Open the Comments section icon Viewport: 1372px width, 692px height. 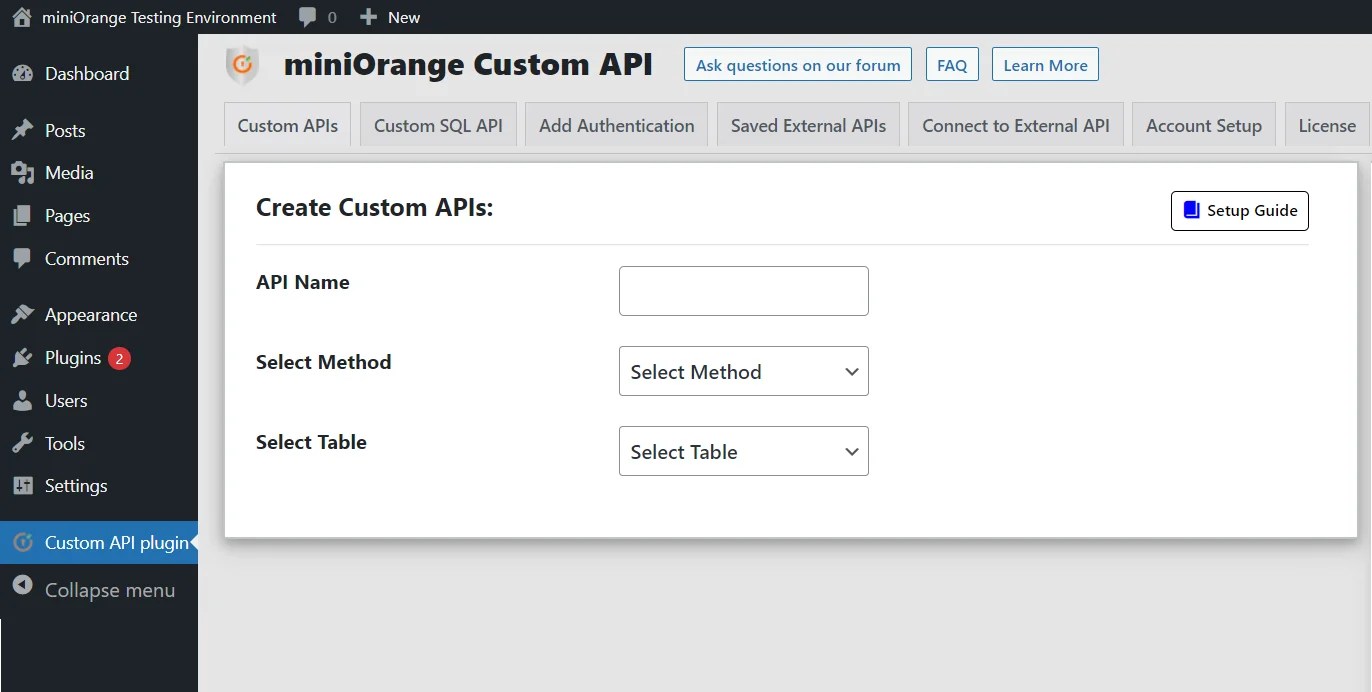[x=23, y=258]
